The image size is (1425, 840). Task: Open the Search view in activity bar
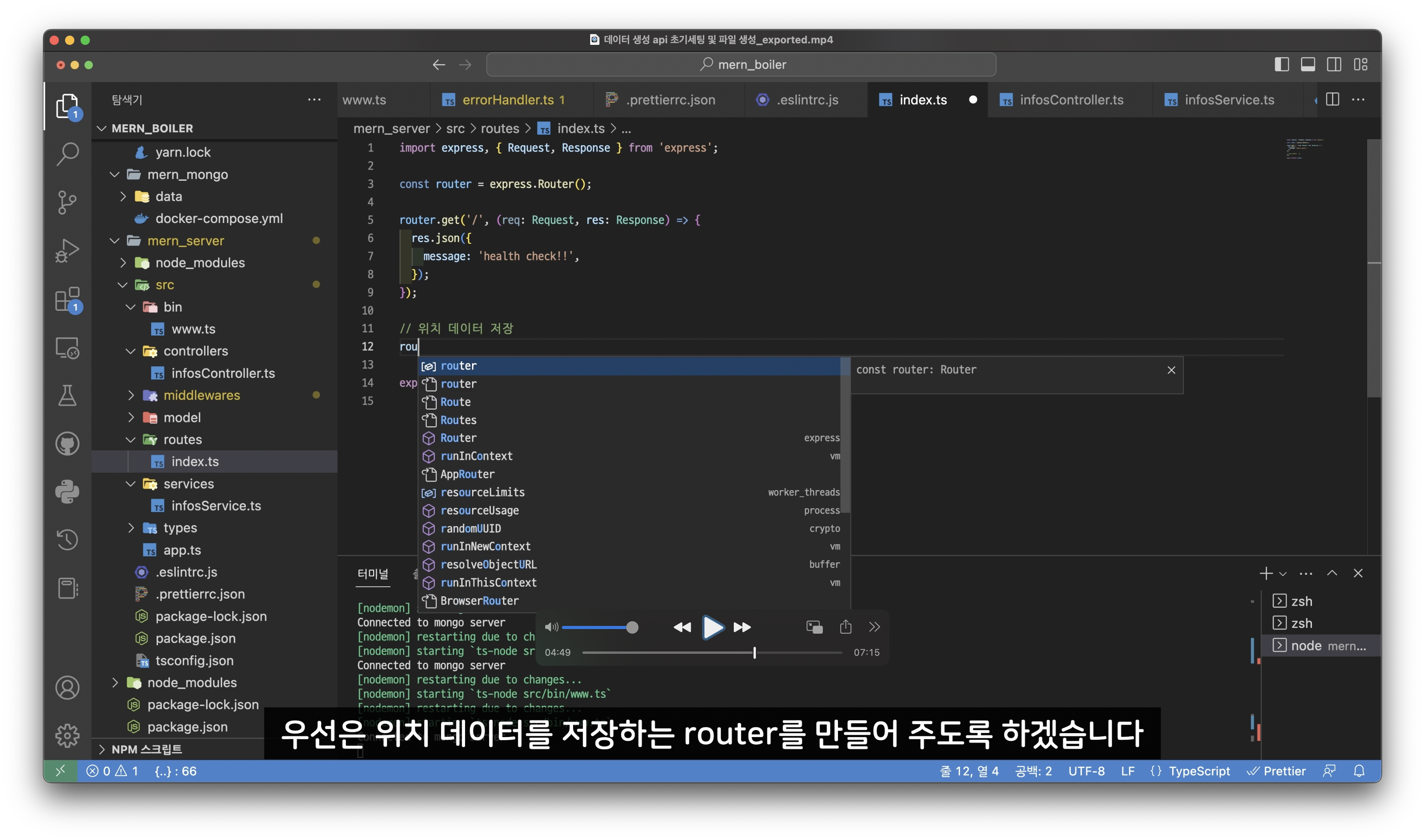[x=67, y=153]
